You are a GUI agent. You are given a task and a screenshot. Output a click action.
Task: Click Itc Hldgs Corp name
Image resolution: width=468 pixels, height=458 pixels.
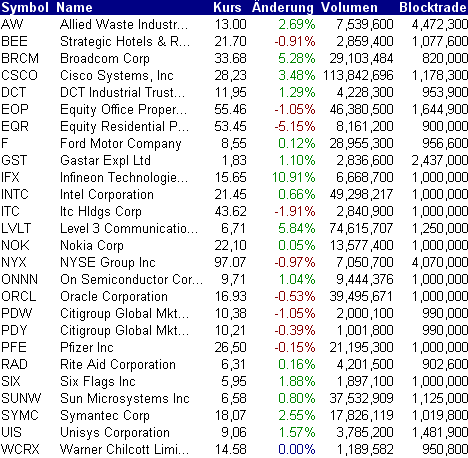click(x=101, y=211)
